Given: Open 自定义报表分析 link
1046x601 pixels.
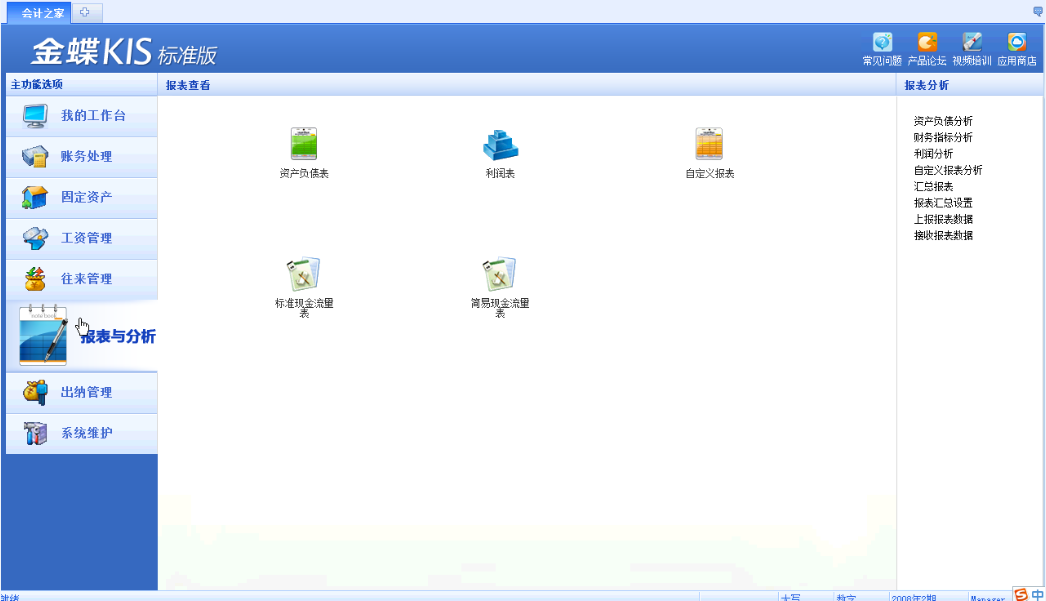Looking at the screenshot, I should click(947, 169).
